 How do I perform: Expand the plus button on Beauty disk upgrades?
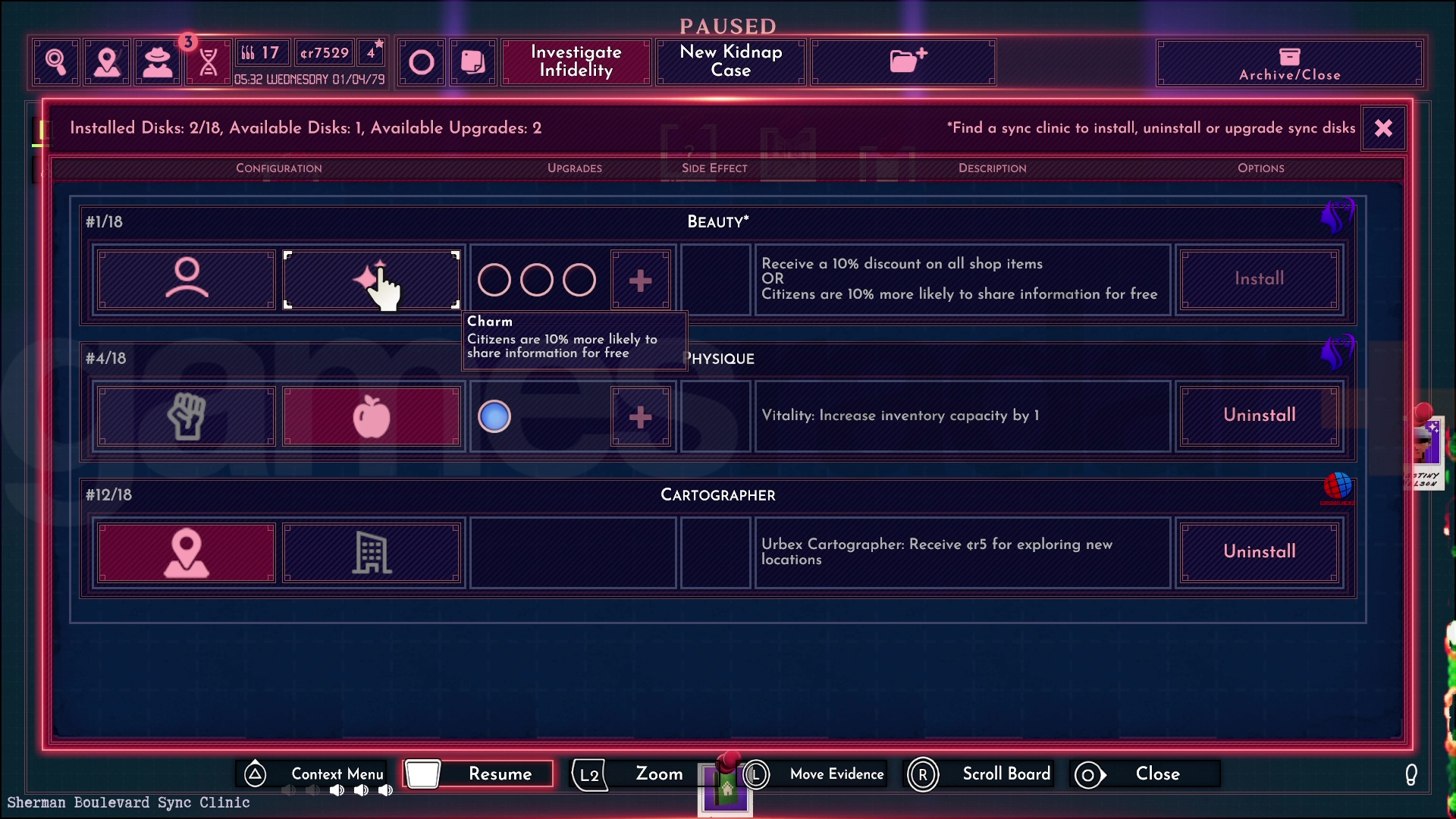(x=640, y=279)
